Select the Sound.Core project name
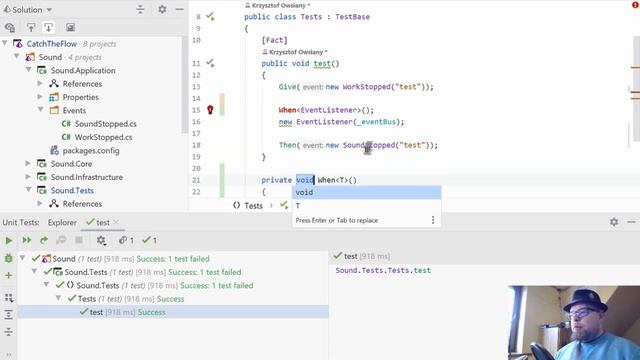 71,164
